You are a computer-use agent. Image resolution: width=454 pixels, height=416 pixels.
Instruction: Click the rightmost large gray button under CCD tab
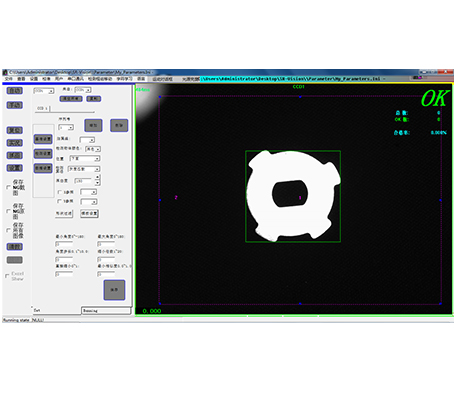point(119,125)
